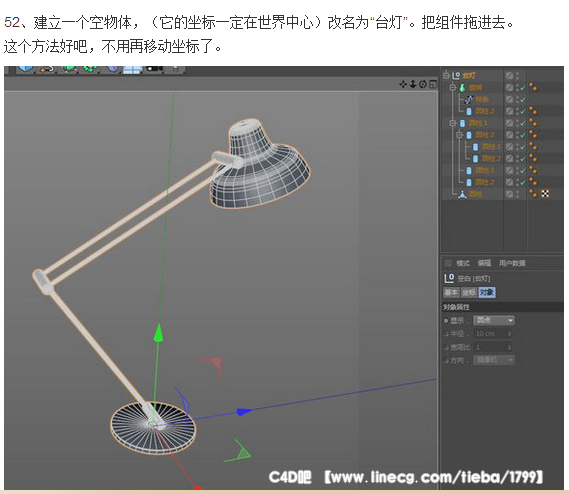The width and height of the screenshot is (569, 494).
Task: Open the 编辑 menu in attributes
Action: click(x=484, y=263)
